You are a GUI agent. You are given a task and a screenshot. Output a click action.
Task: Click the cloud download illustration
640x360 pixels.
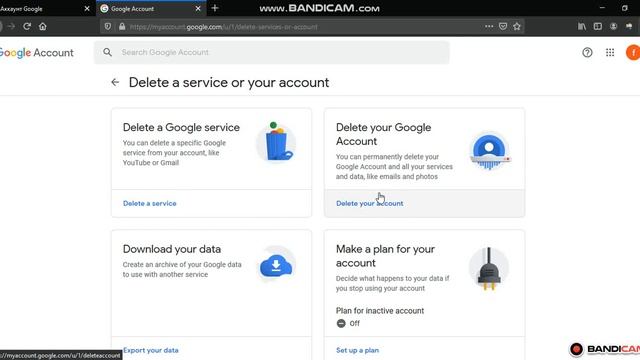coord(276,265)
